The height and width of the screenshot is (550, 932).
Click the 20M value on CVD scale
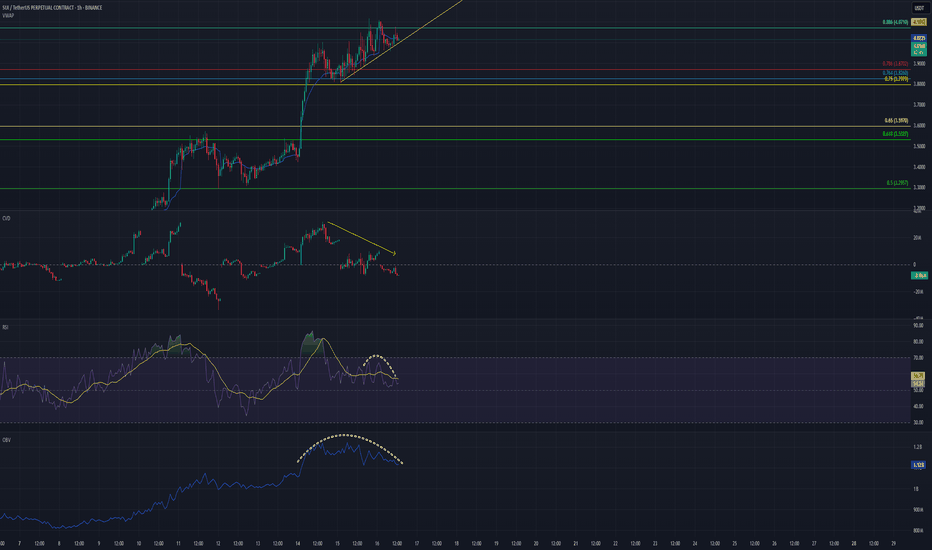click(x=918, y=238)
